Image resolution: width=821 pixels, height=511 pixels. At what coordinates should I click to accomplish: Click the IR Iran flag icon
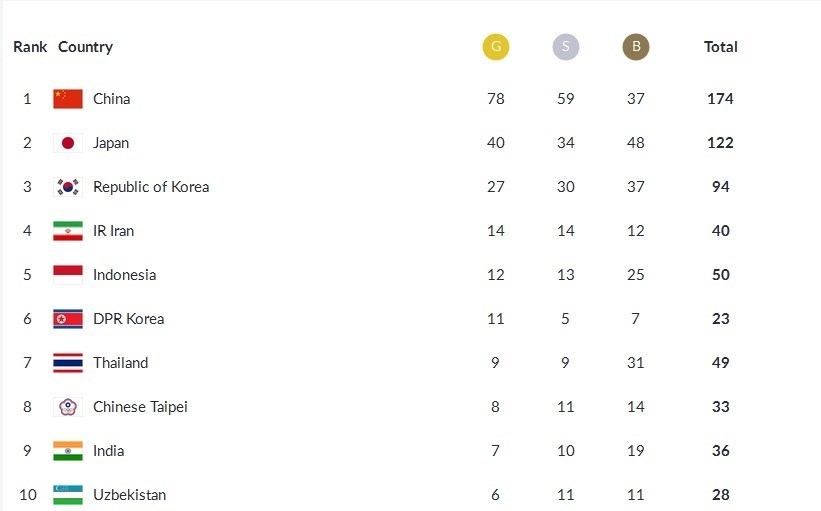click(x=68, y=231)
